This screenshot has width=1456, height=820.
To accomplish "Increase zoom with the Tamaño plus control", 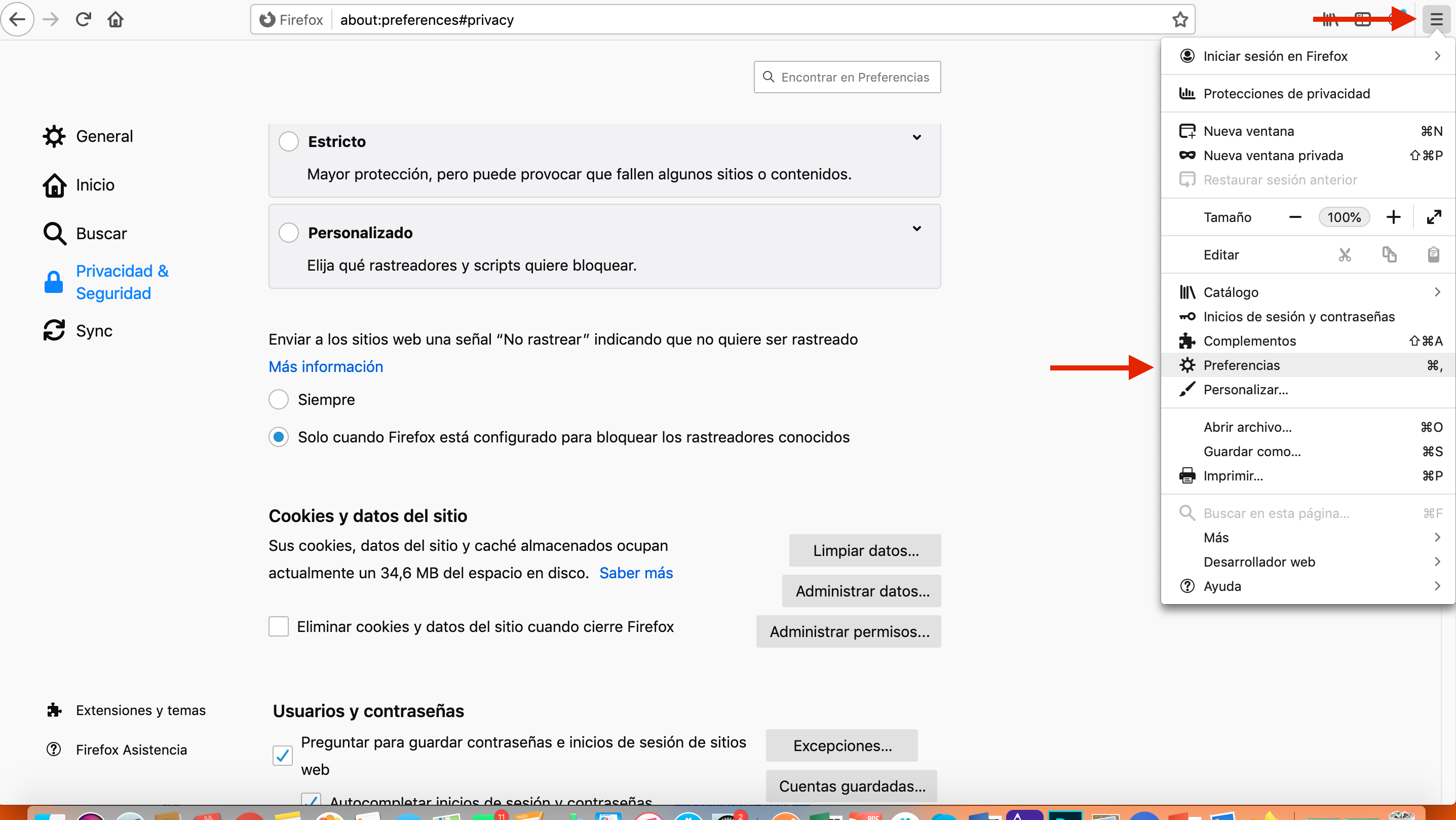I will [1393, 216].
